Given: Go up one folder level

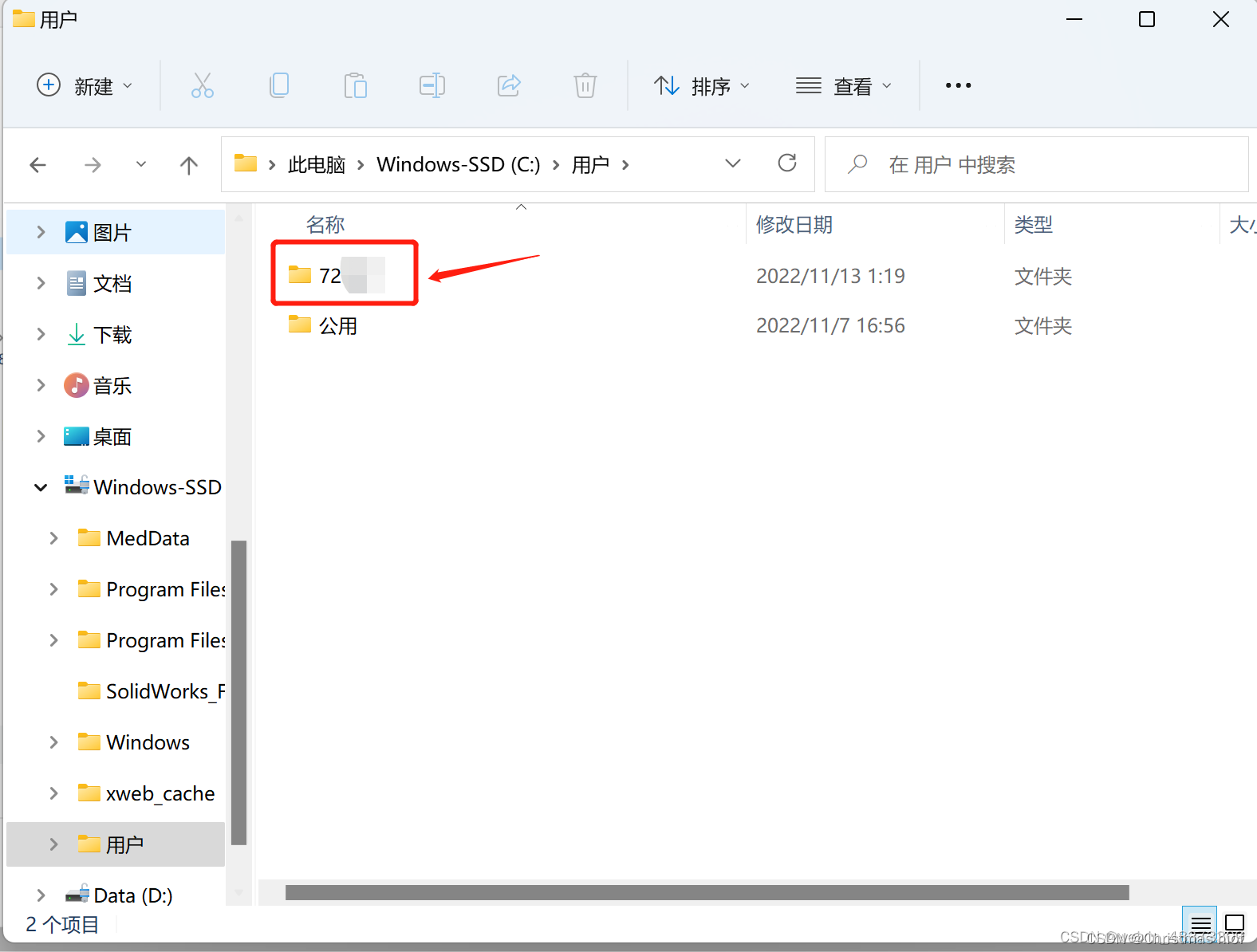Looking at the screenshot, I should coord(189,165).
